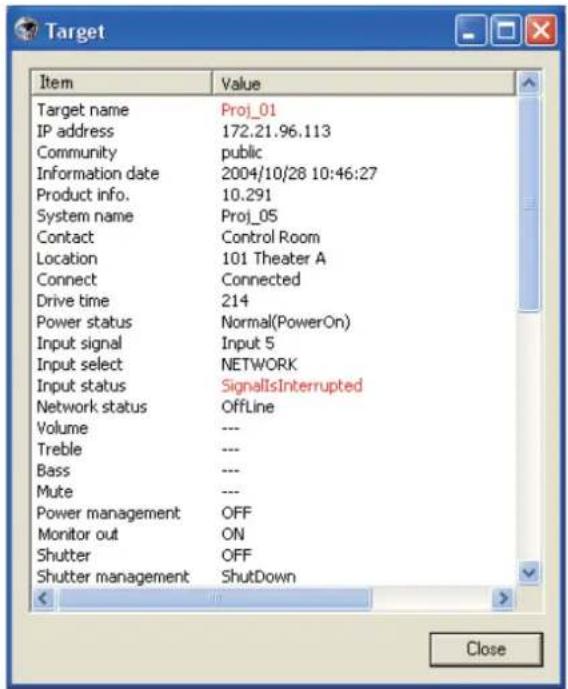Viewport: 568px width, 689px height.
Task: Select the Shutter row label
Action: pos(63,555)
